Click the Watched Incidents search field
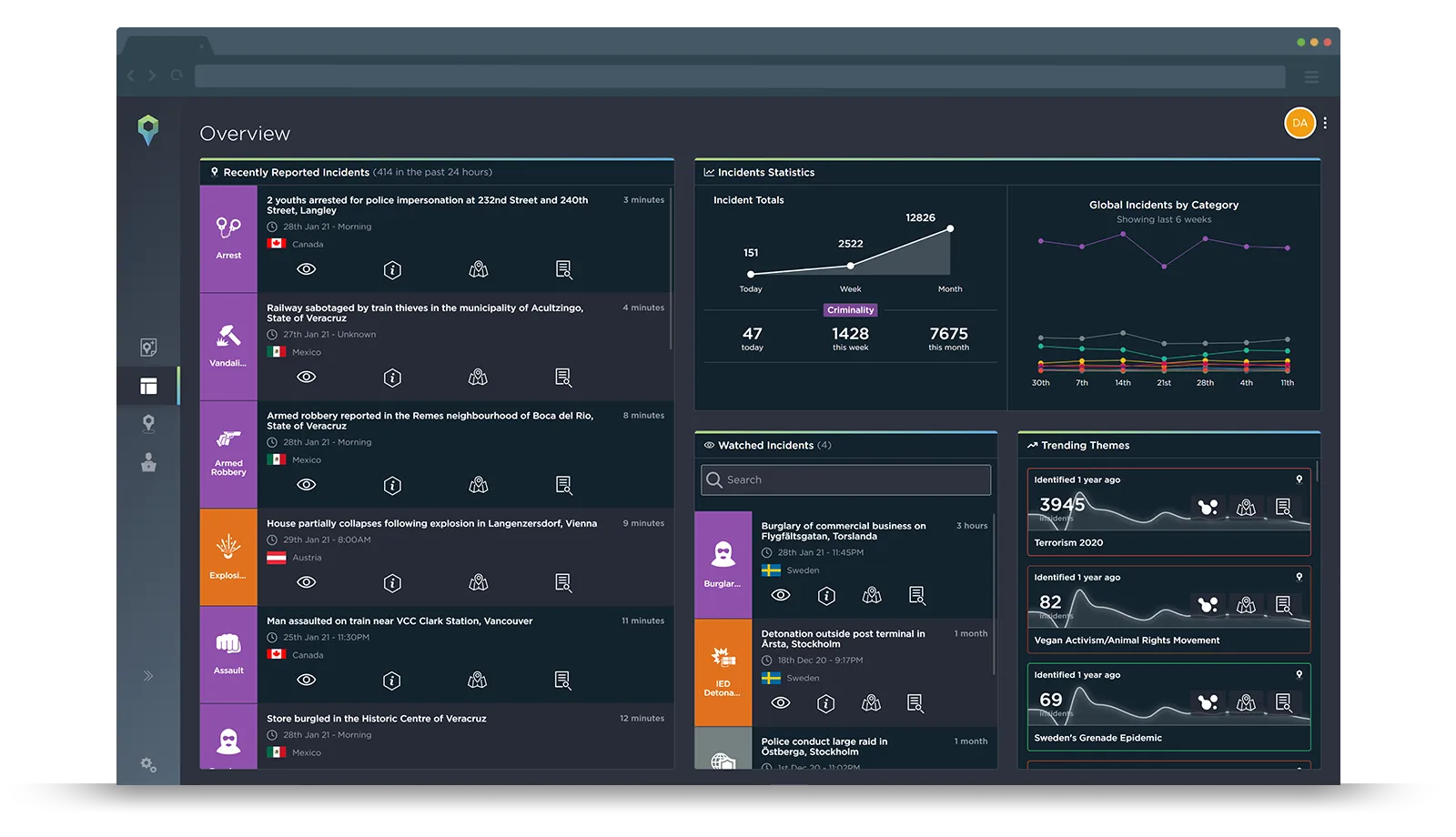The height and width of the screenshot is (837, 1456). pyautogui.click(x=845, y=479)
